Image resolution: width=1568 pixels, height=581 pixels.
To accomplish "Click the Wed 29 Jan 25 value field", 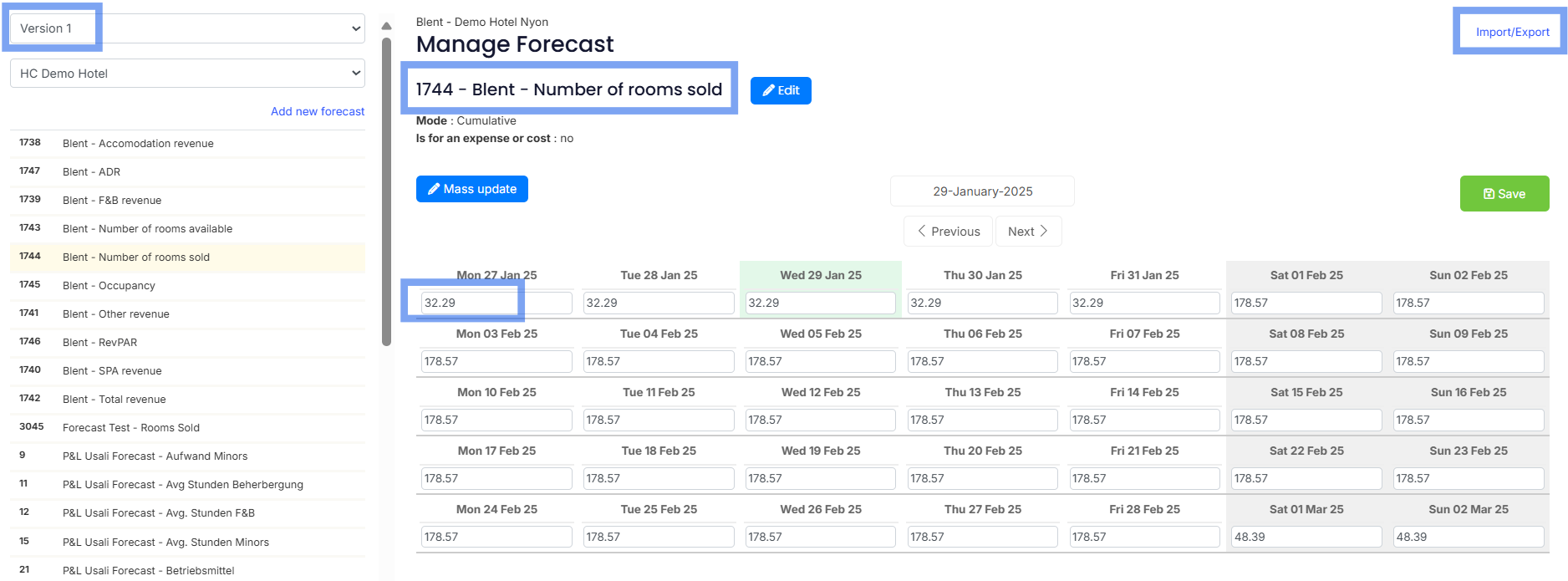I will tap(820, 303).
